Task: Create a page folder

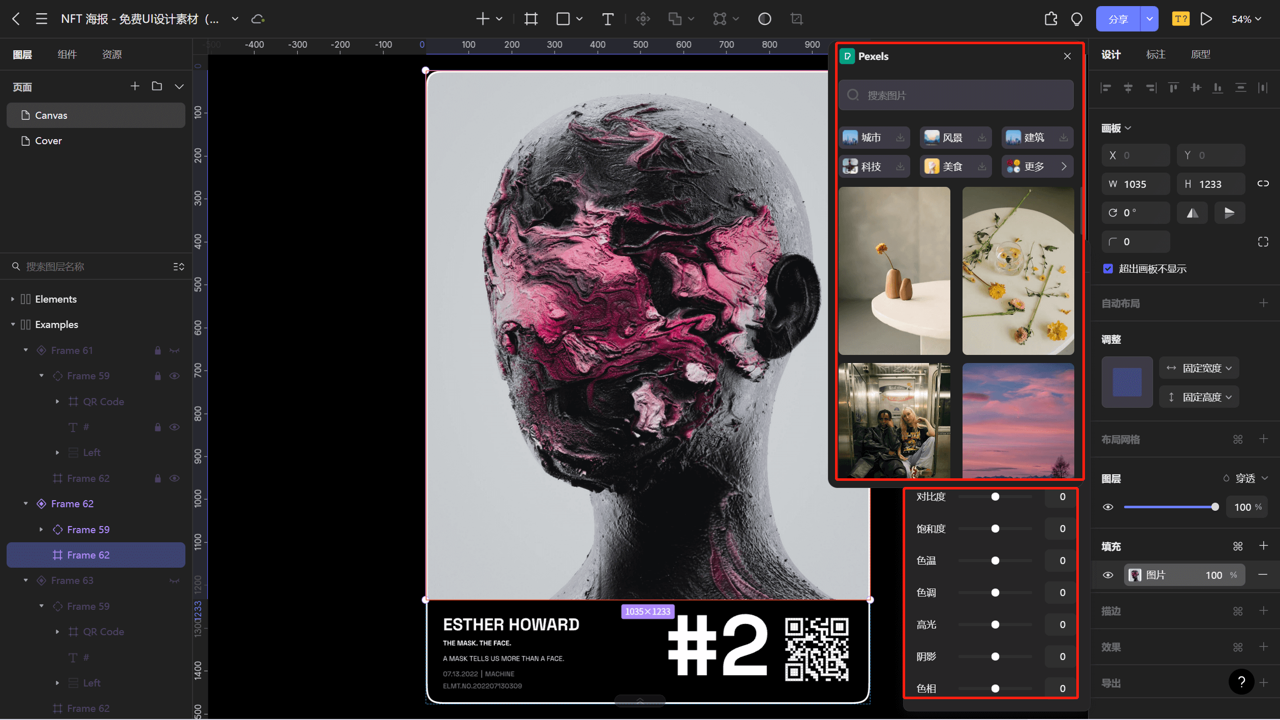Action: tap(157, 87)
